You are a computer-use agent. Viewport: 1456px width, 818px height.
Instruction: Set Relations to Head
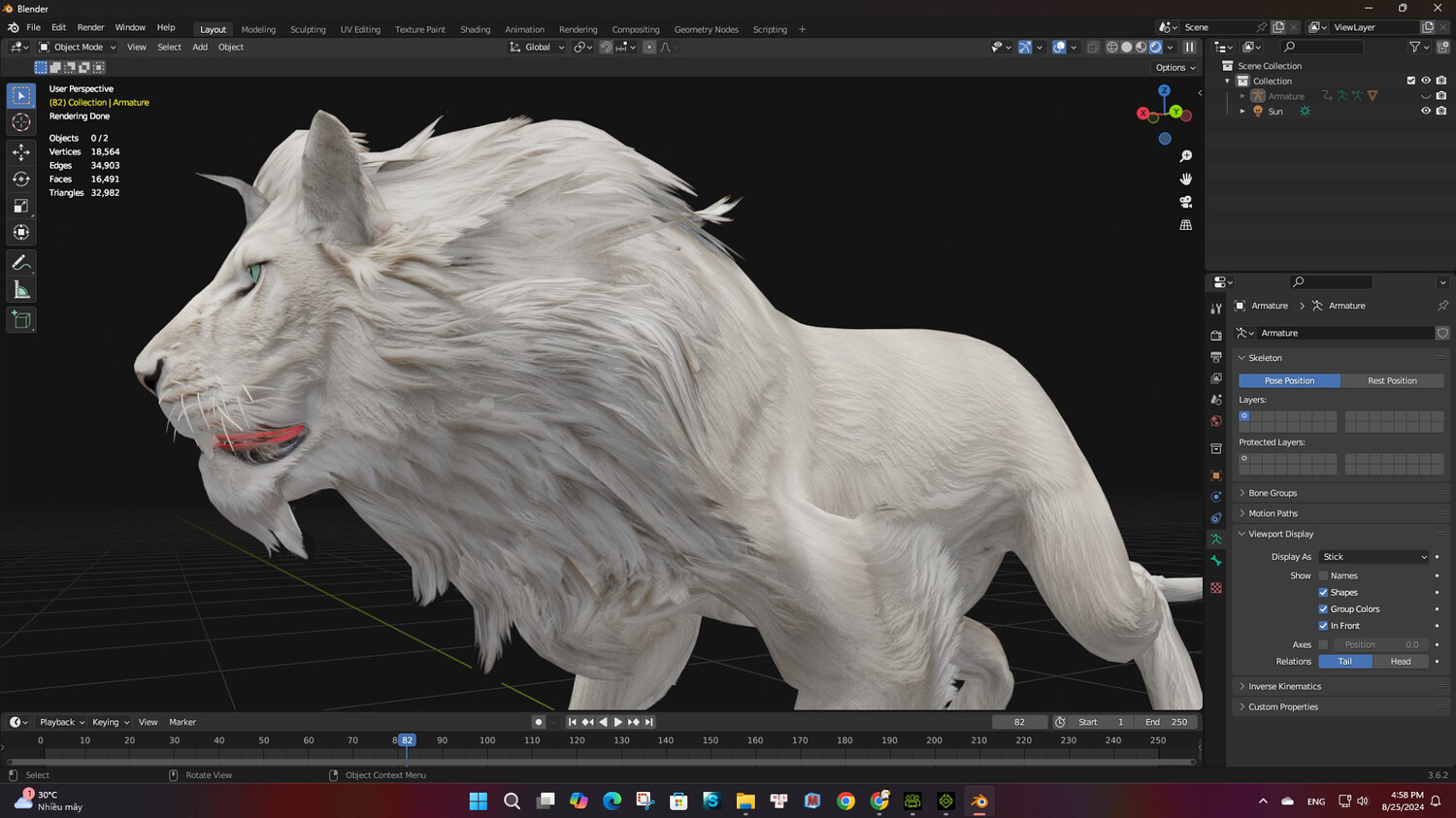point(1401,662)
